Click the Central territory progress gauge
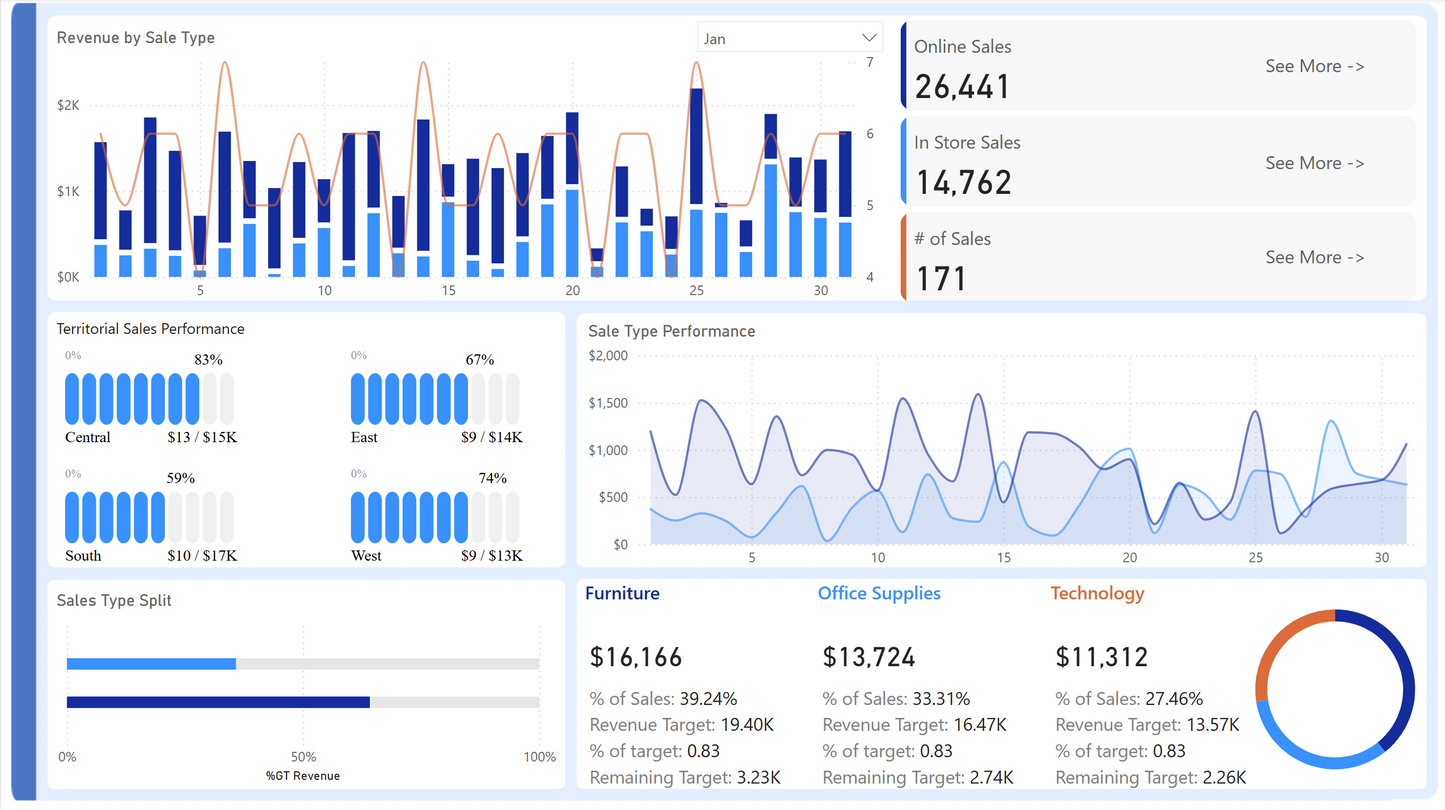This screenshot has height=810, width=1445. pos(150,399)
